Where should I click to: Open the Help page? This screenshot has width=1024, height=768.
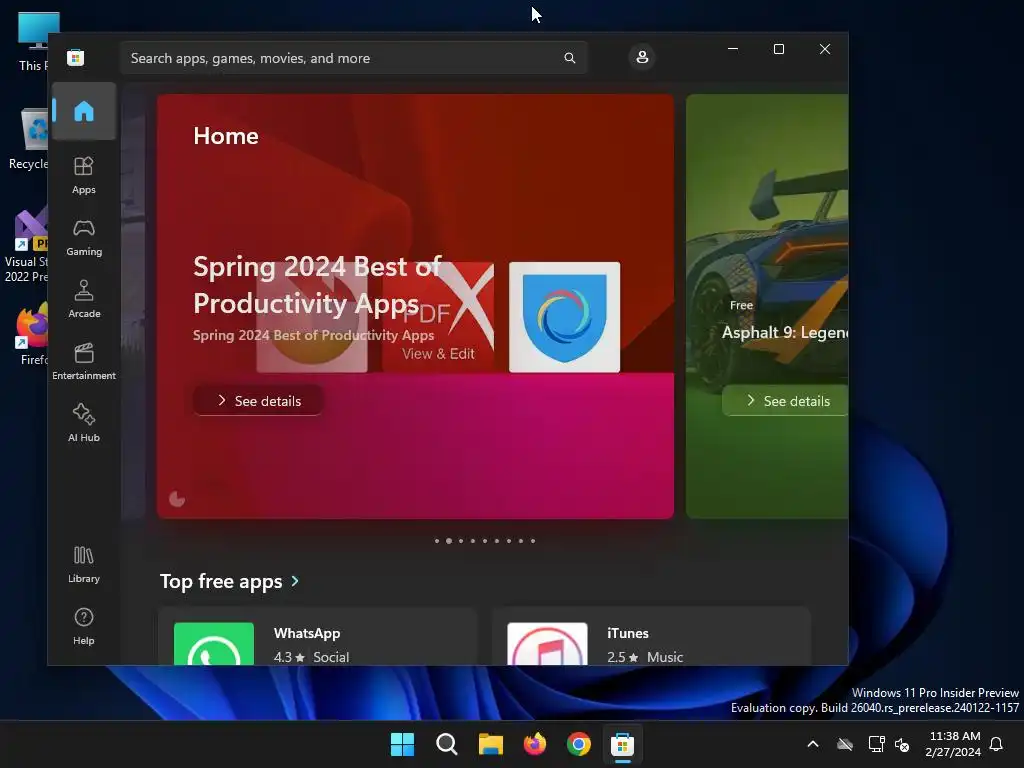(84, 626)
